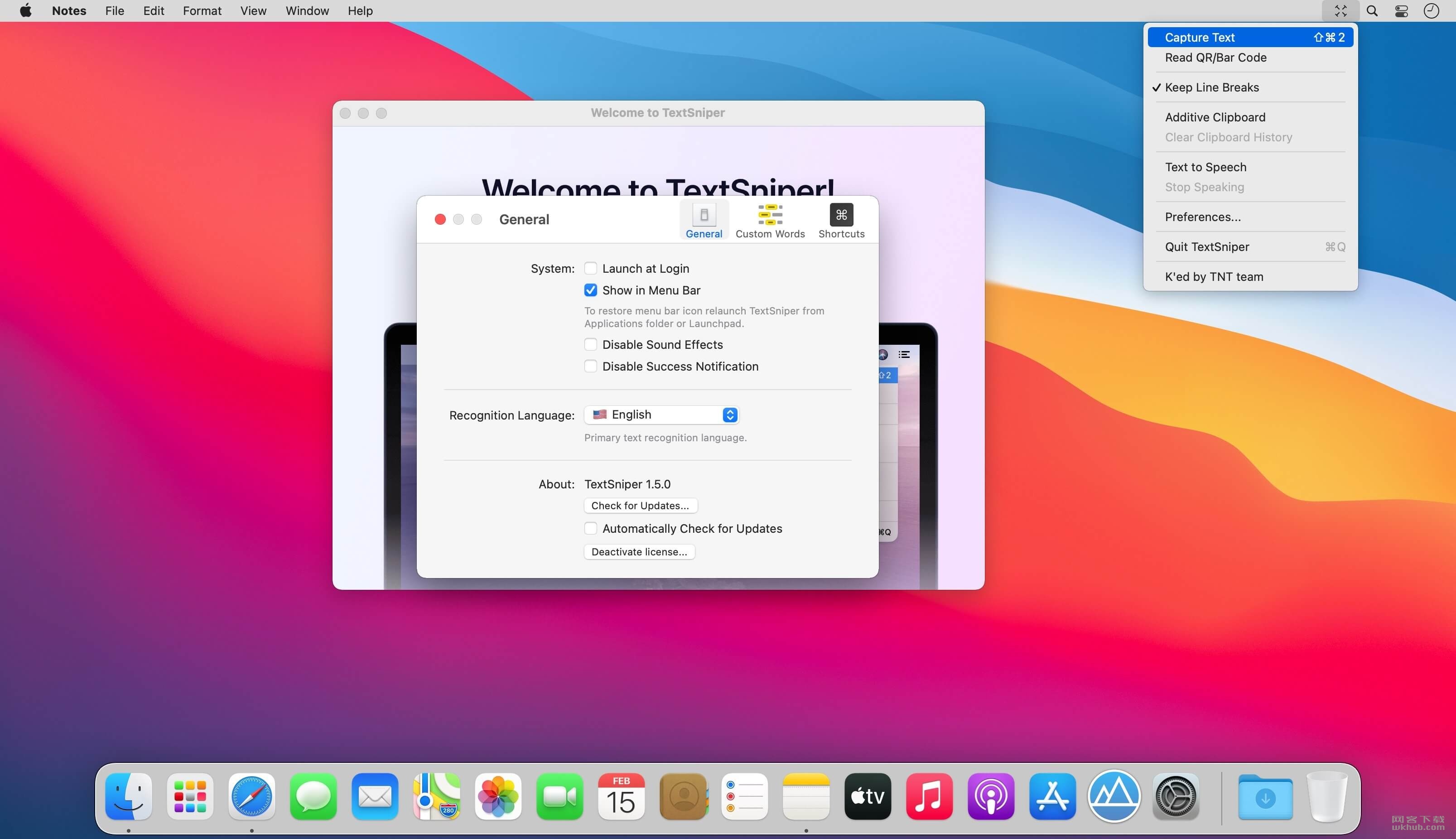Open App Store from the Dock
Screen dimensions: 1456x839
click(1053, 796)
